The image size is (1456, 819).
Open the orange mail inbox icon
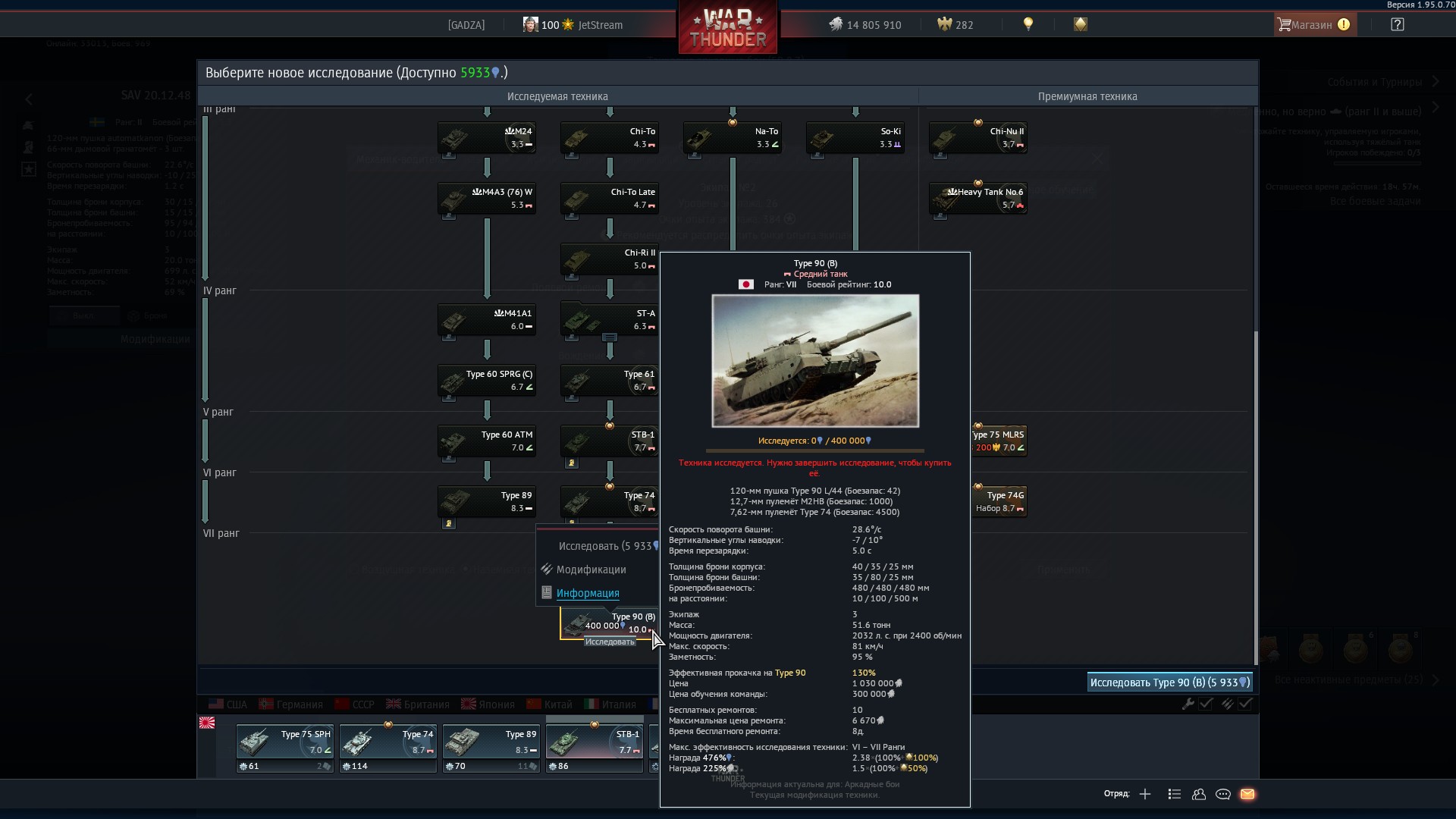pyautogui.click(x=1247, y=794)
